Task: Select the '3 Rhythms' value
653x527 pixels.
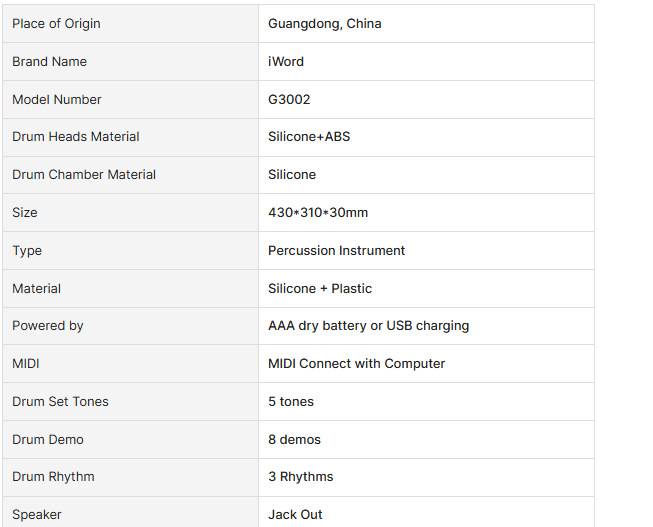Action: (x=301, y=477)
